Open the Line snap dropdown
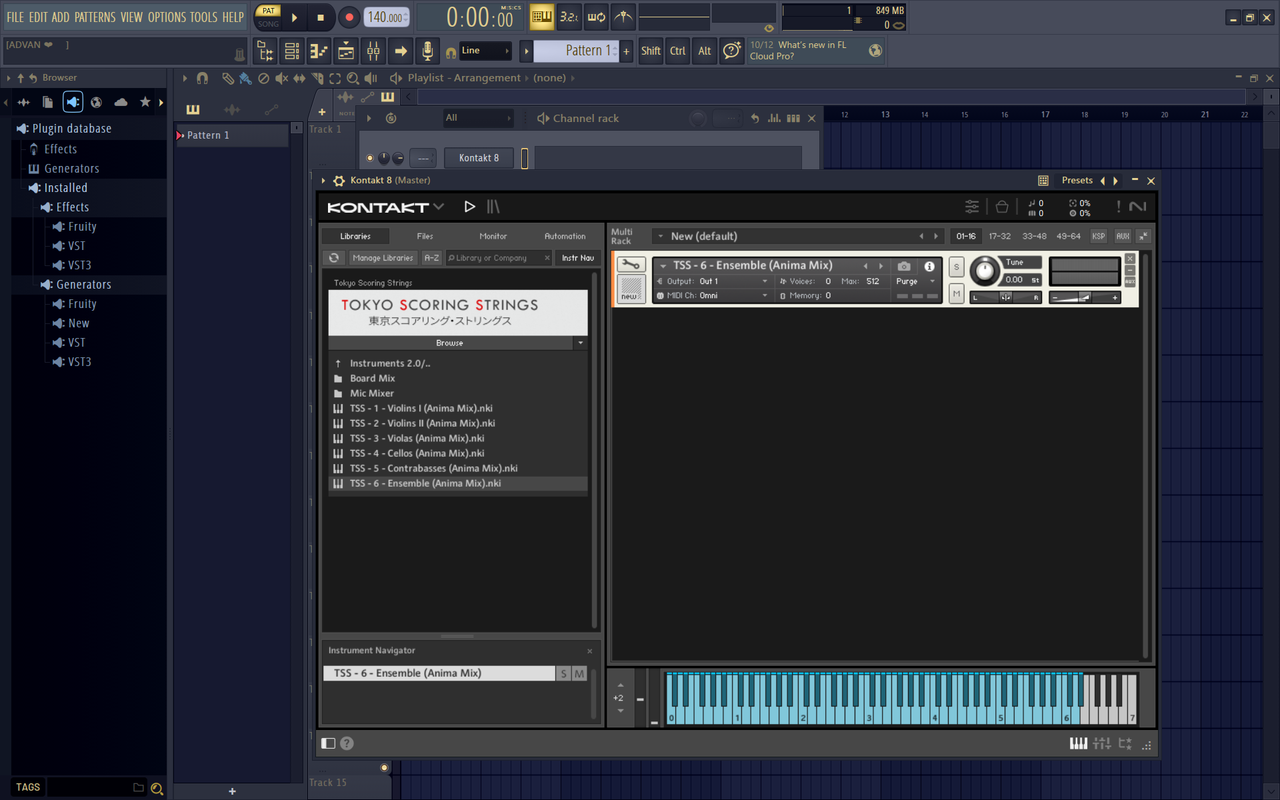This screenshot has width=1280, height=800. point(486,51)
